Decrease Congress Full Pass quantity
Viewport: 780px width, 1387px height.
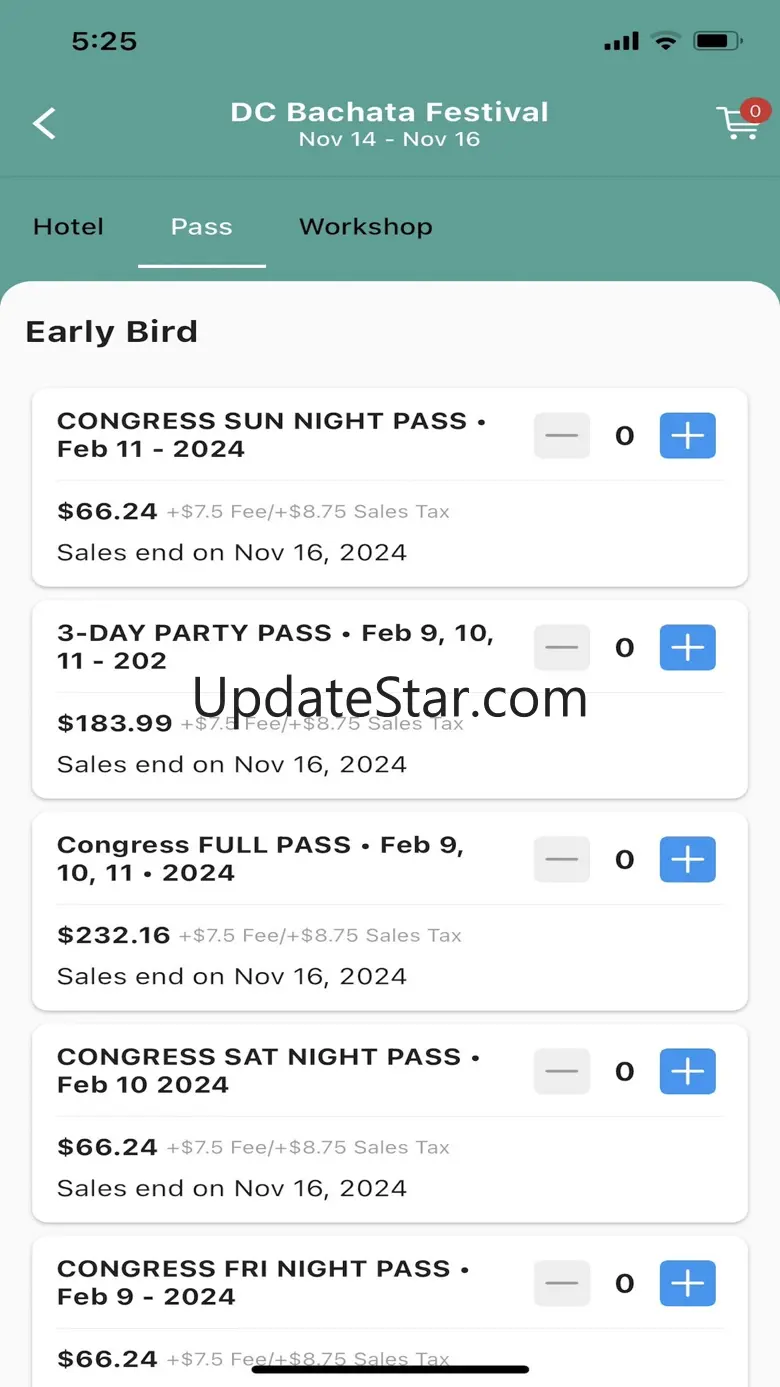click(x=562, y=860)
